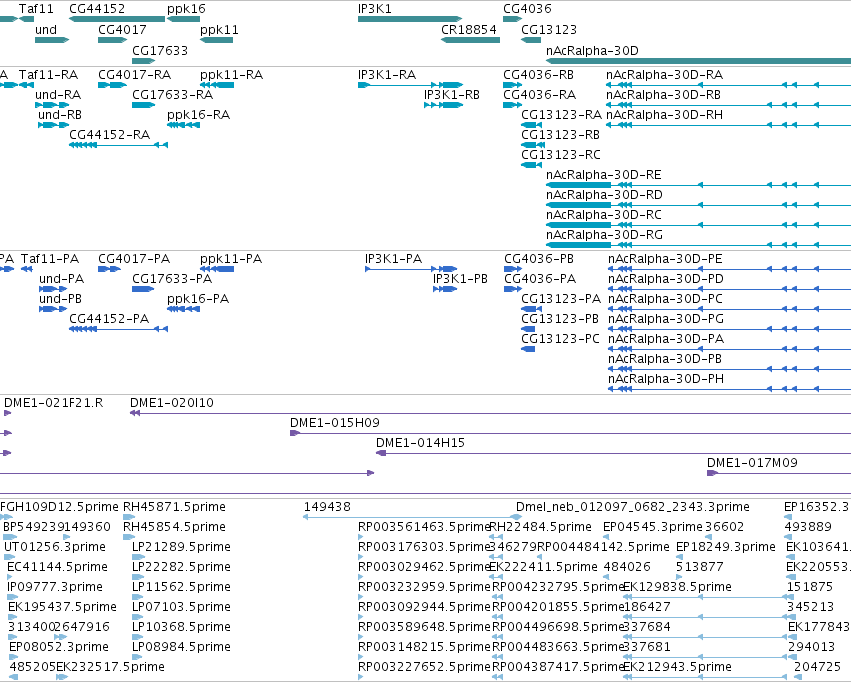The width and height of the screenshot is (851, 682).
Task: Click the EK129838.5prime EST label
Action: pyautogui.click(x=677, y=587)
